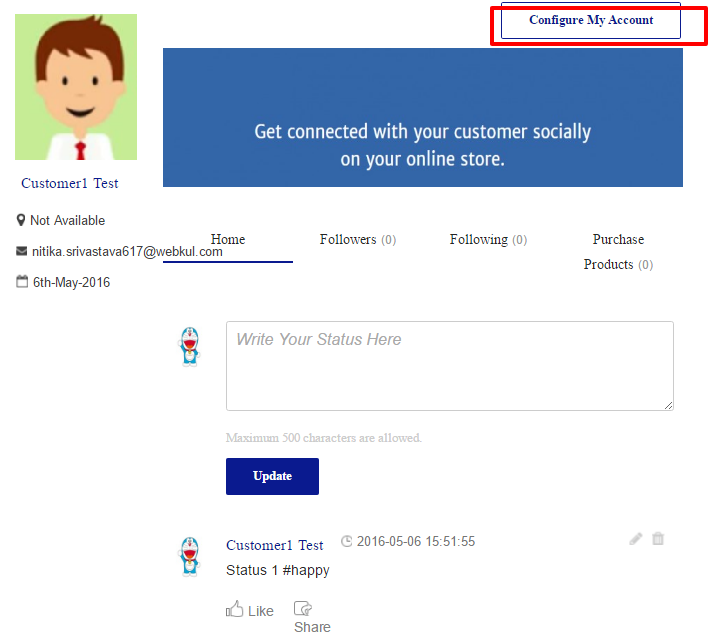Click the pencil edit icon on the status post
The height and width of the screenshot is (642, 720).
[x=636, y=539]
